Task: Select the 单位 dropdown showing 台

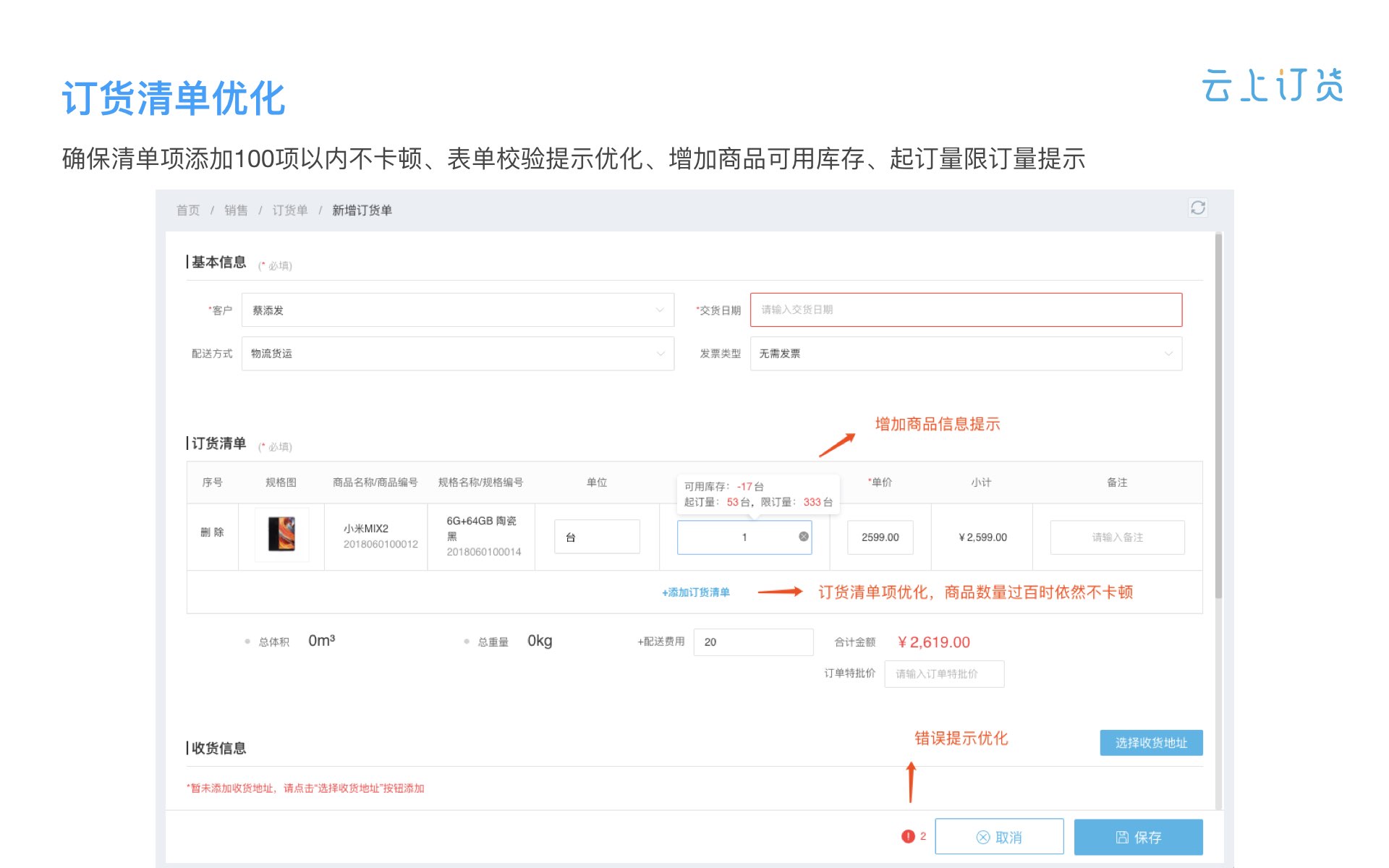Action: click(x=597, y=537)
